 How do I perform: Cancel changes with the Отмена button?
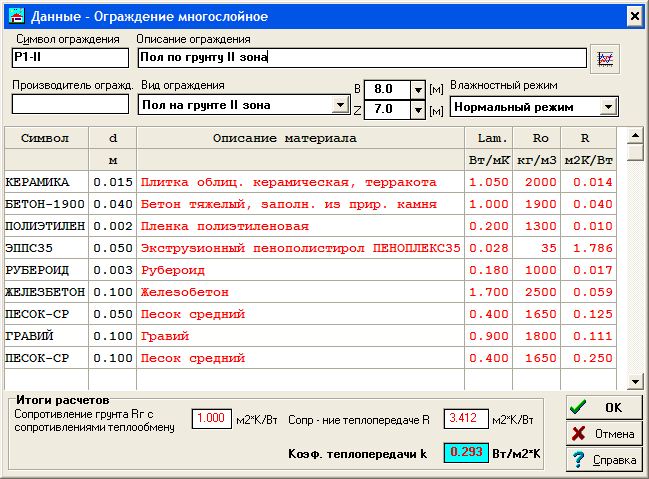(604, 433)
